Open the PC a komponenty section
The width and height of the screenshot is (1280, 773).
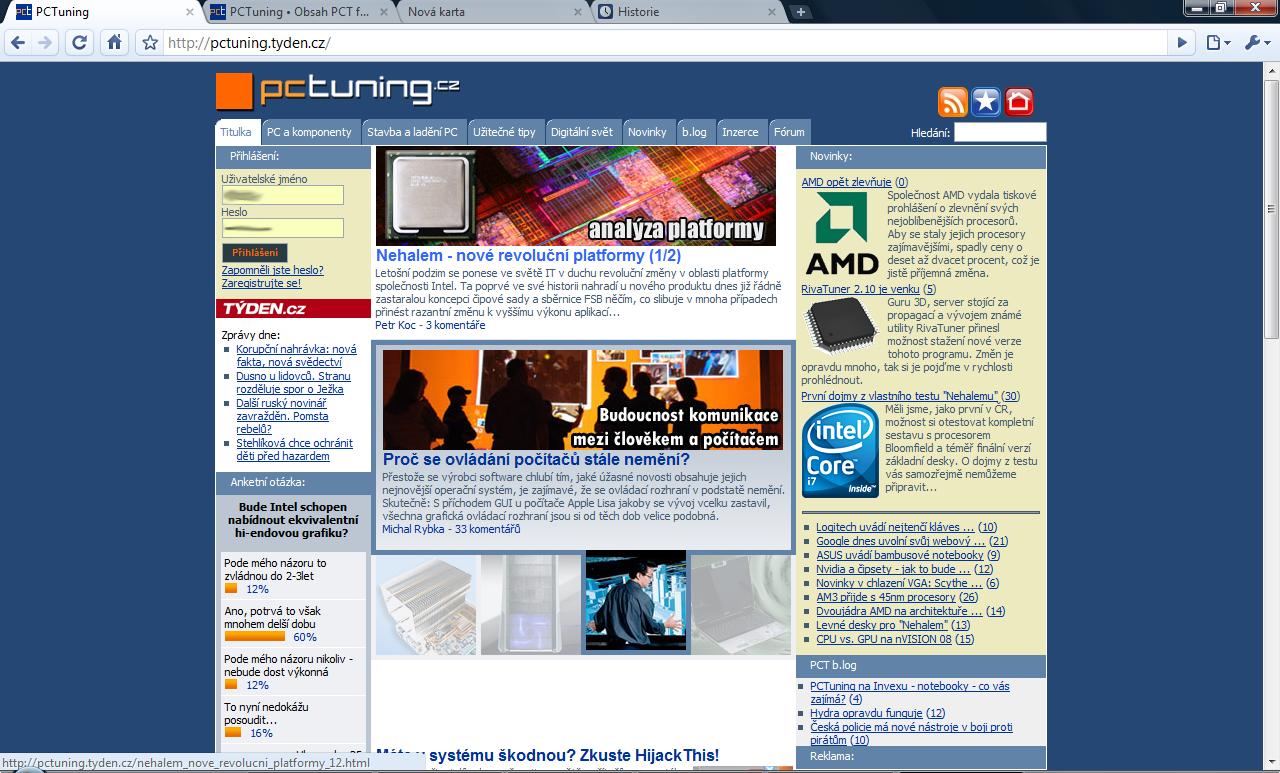310,132
